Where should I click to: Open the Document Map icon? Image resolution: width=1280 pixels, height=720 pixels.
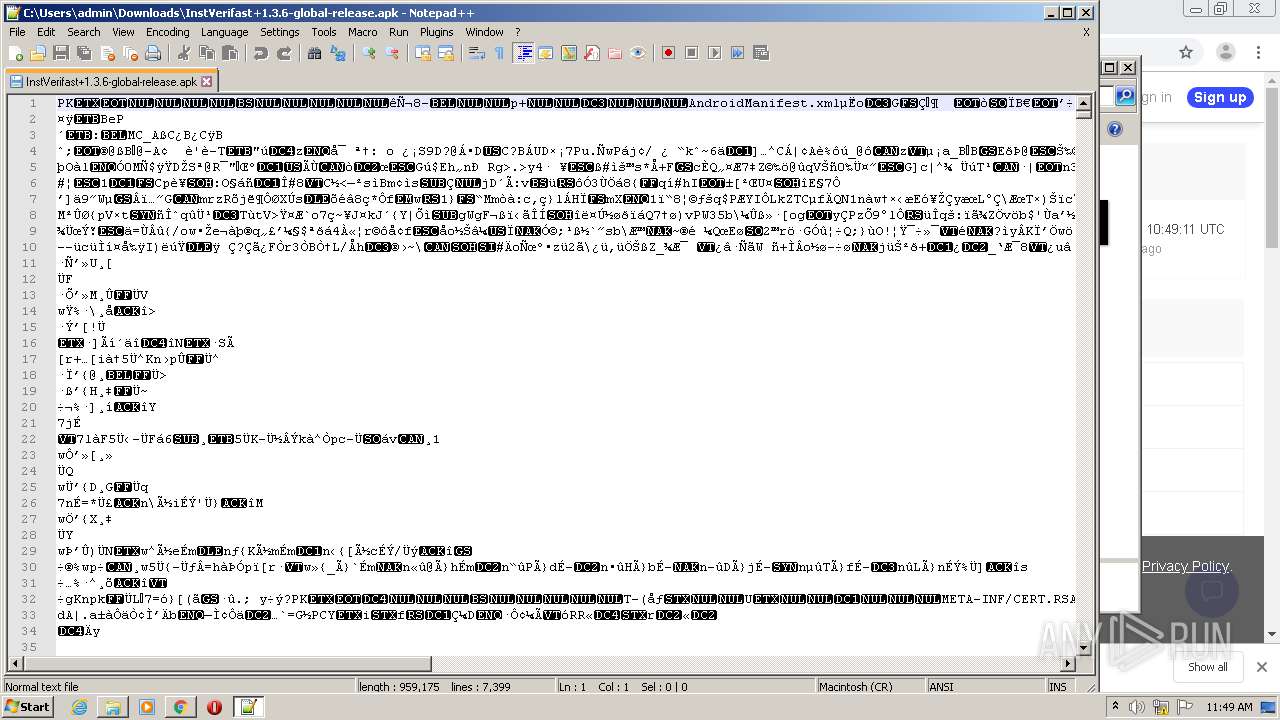(569, 53)
